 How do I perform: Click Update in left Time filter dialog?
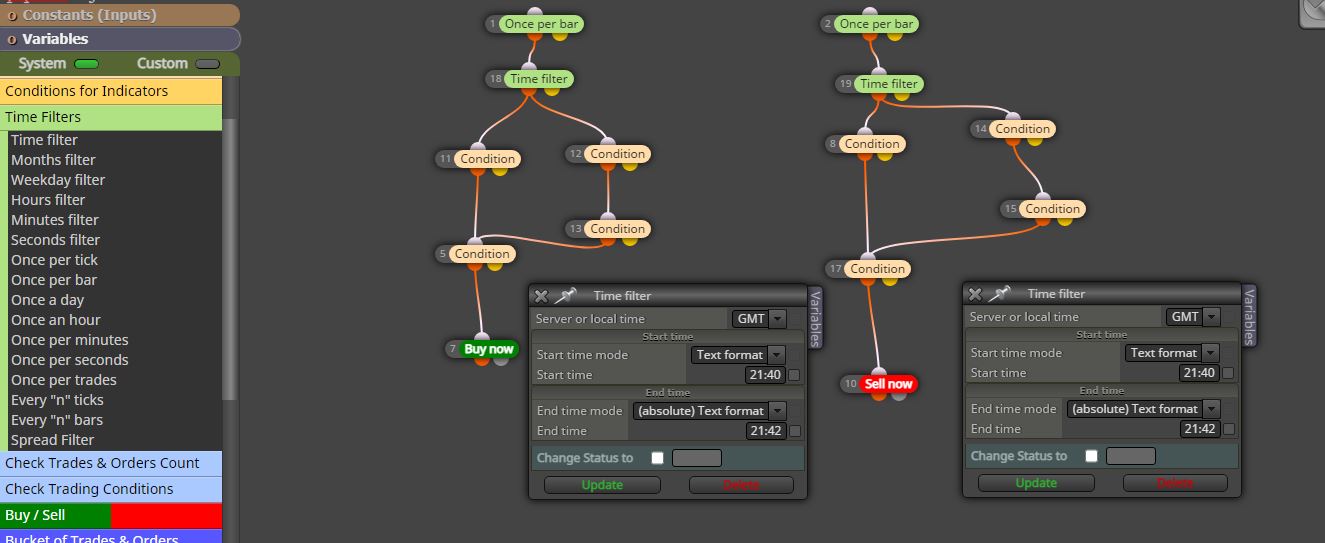(602, 485)
